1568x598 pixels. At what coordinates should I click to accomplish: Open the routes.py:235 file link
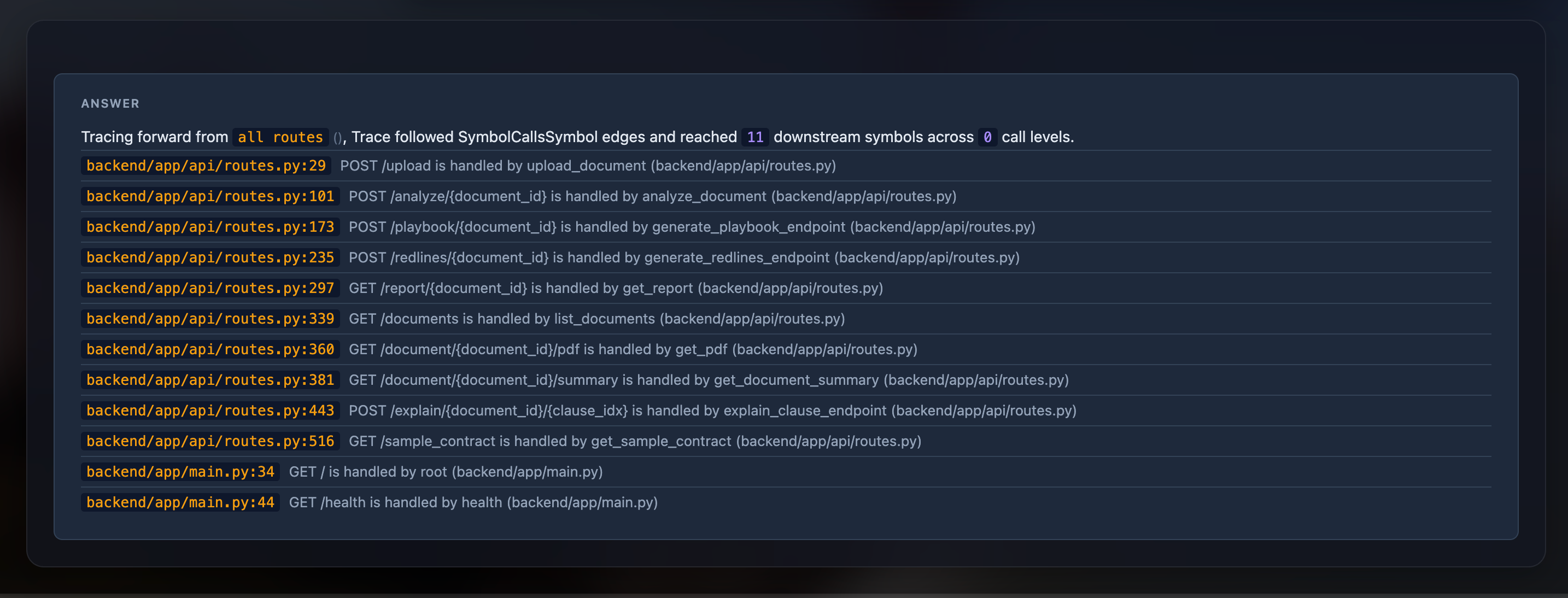210,257
